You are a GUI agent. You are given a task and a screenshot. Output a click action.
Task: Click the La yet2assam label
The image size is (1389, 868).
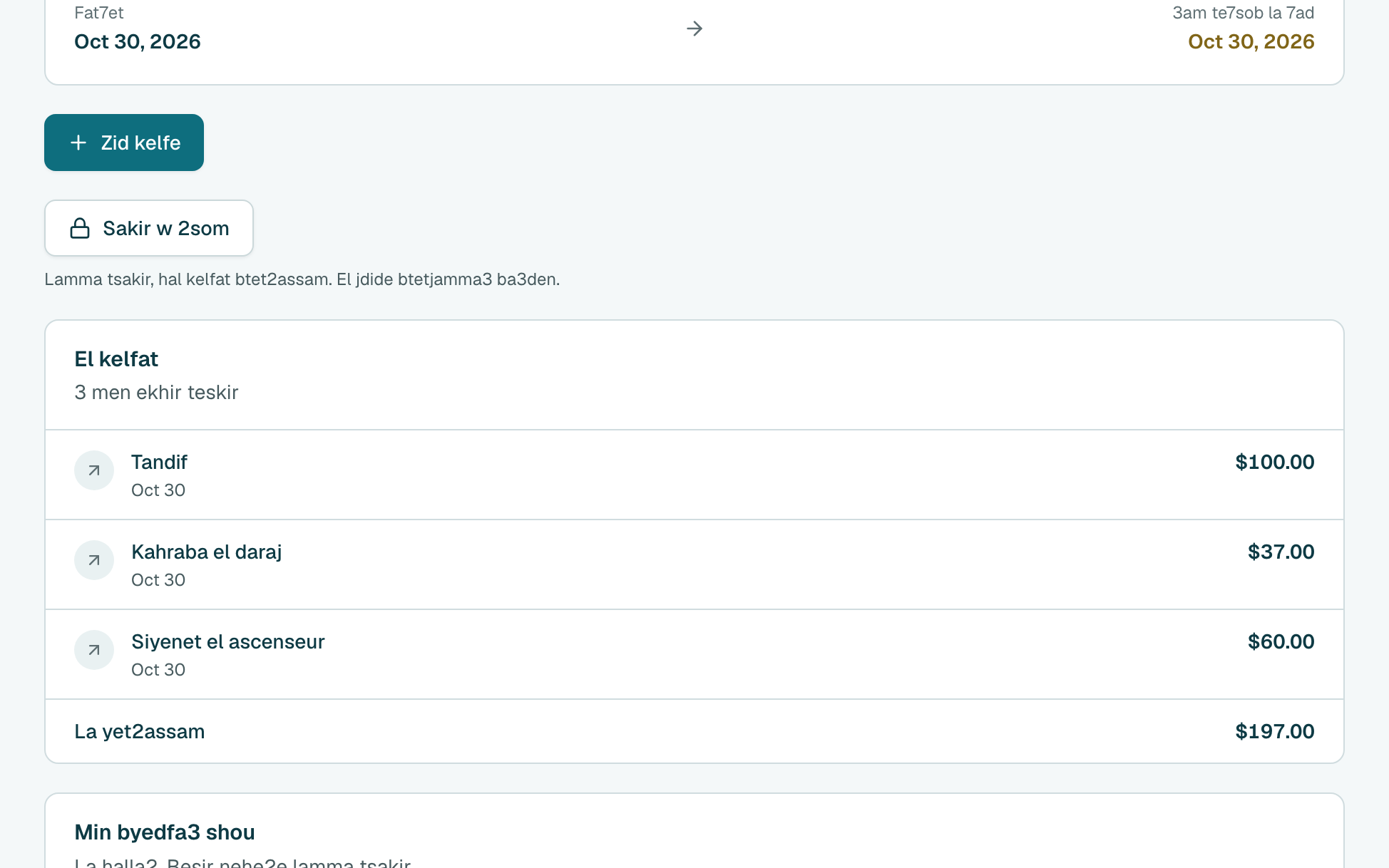[140, 731]
